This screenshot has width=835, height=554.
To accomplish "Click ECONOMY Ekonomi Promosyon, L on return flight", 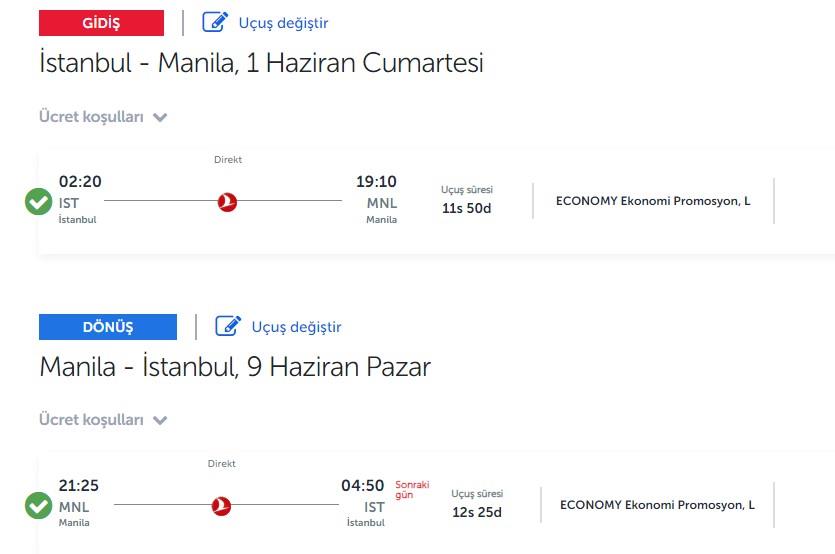I will point(657,504).
